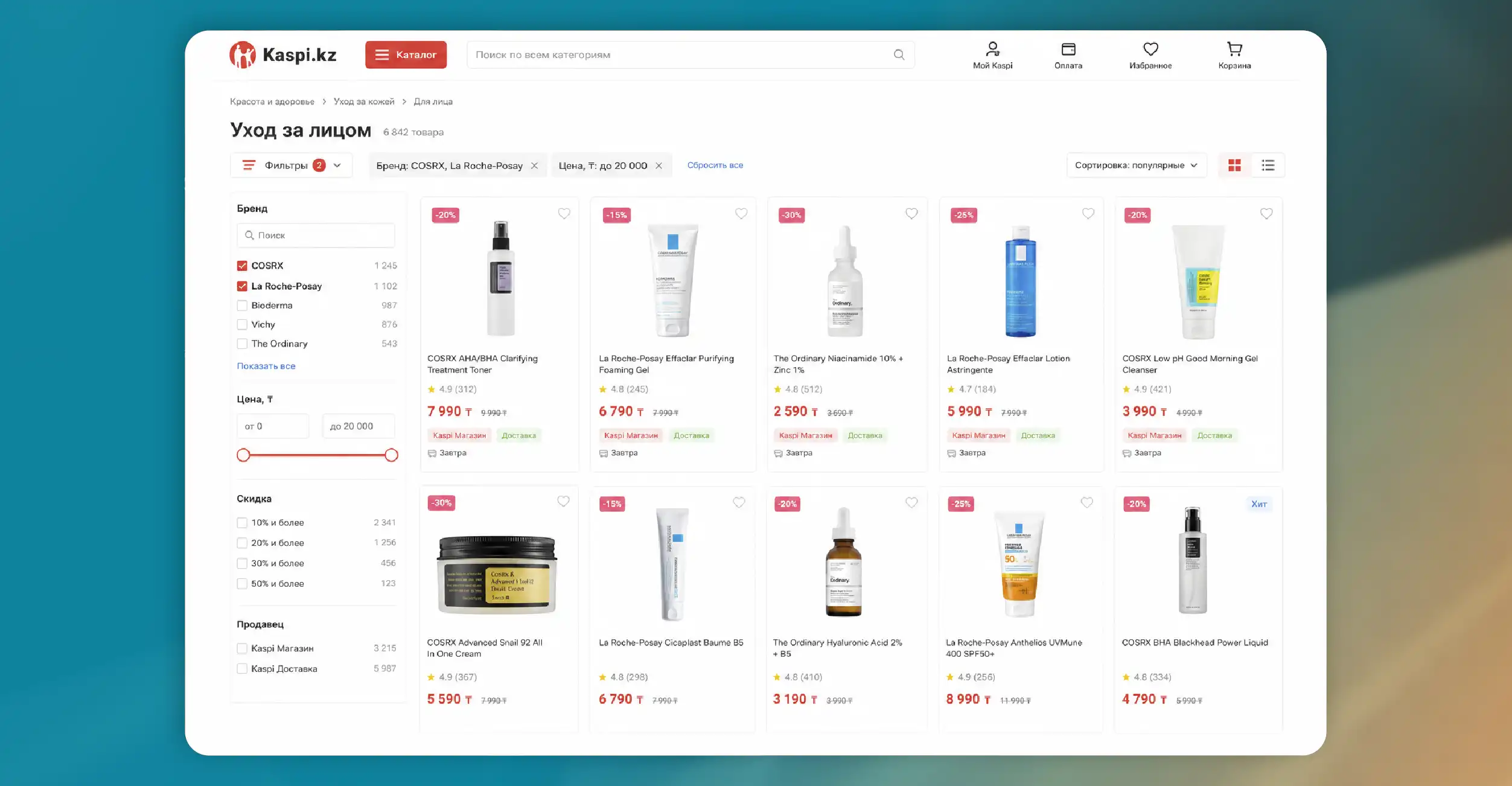Open the Корзина cart icon
1512x786 pixels.
[1234, 55]
